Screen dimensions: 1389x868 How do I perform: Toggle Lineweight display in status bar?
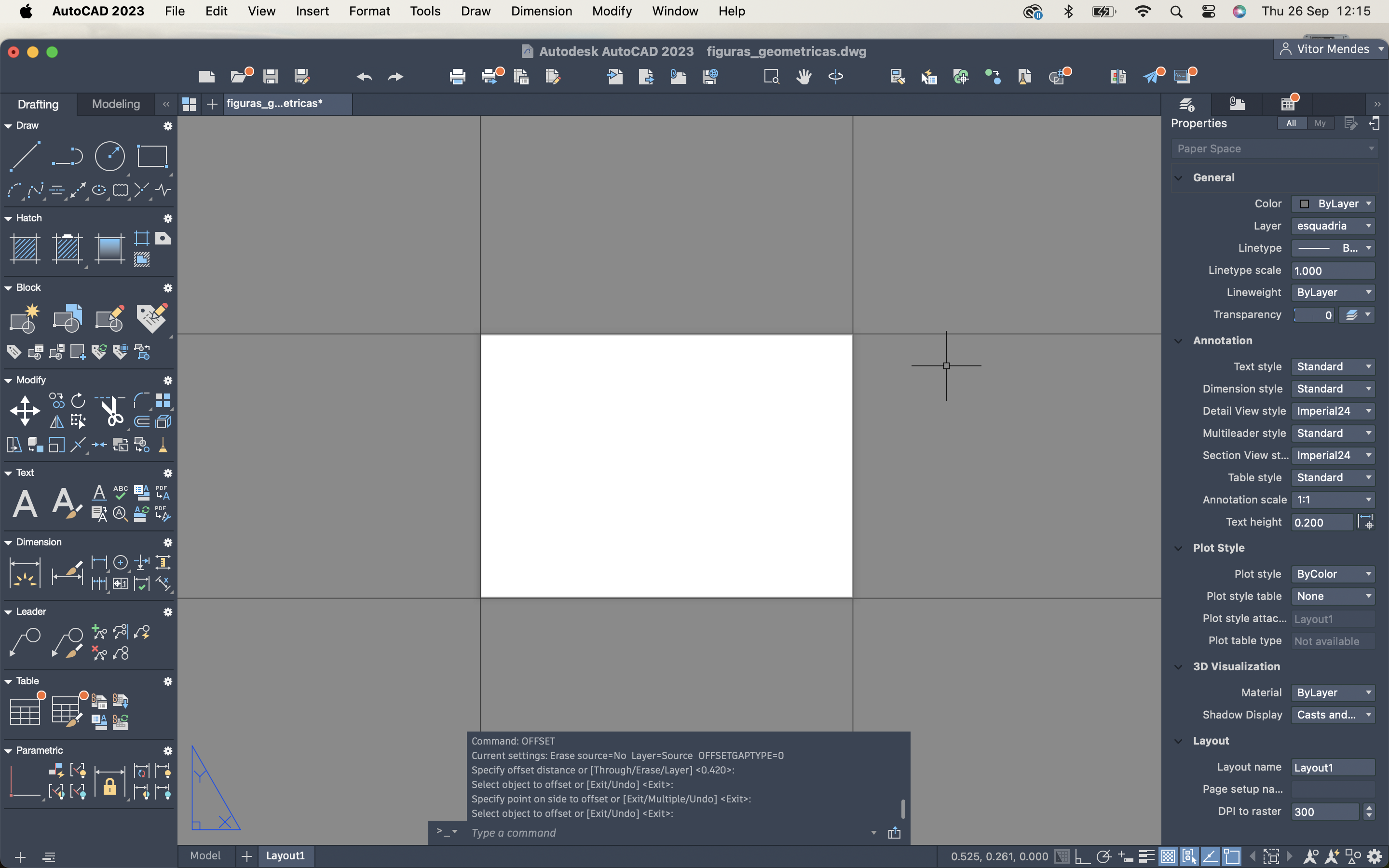[x=1146, y=856]
